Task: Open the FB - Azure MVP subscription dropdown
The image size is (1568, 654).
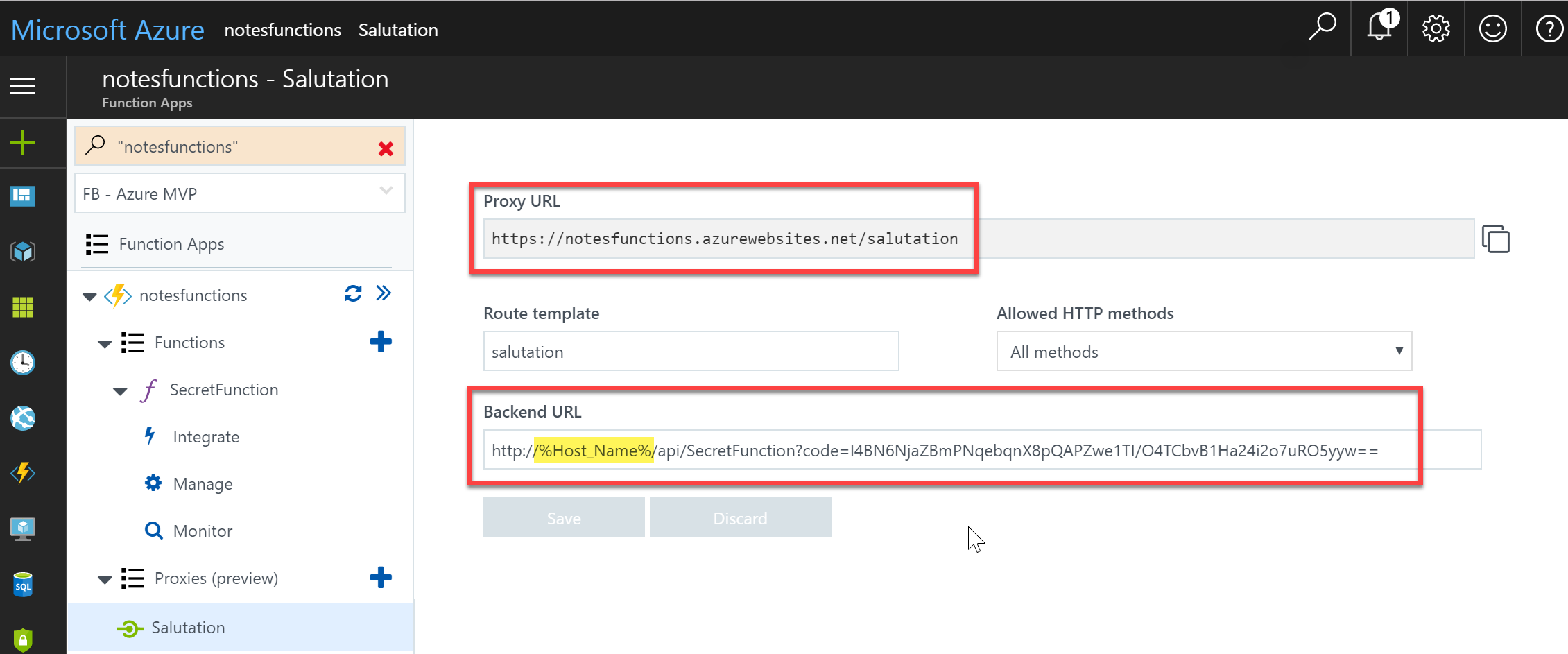Action: click(240, 193)
